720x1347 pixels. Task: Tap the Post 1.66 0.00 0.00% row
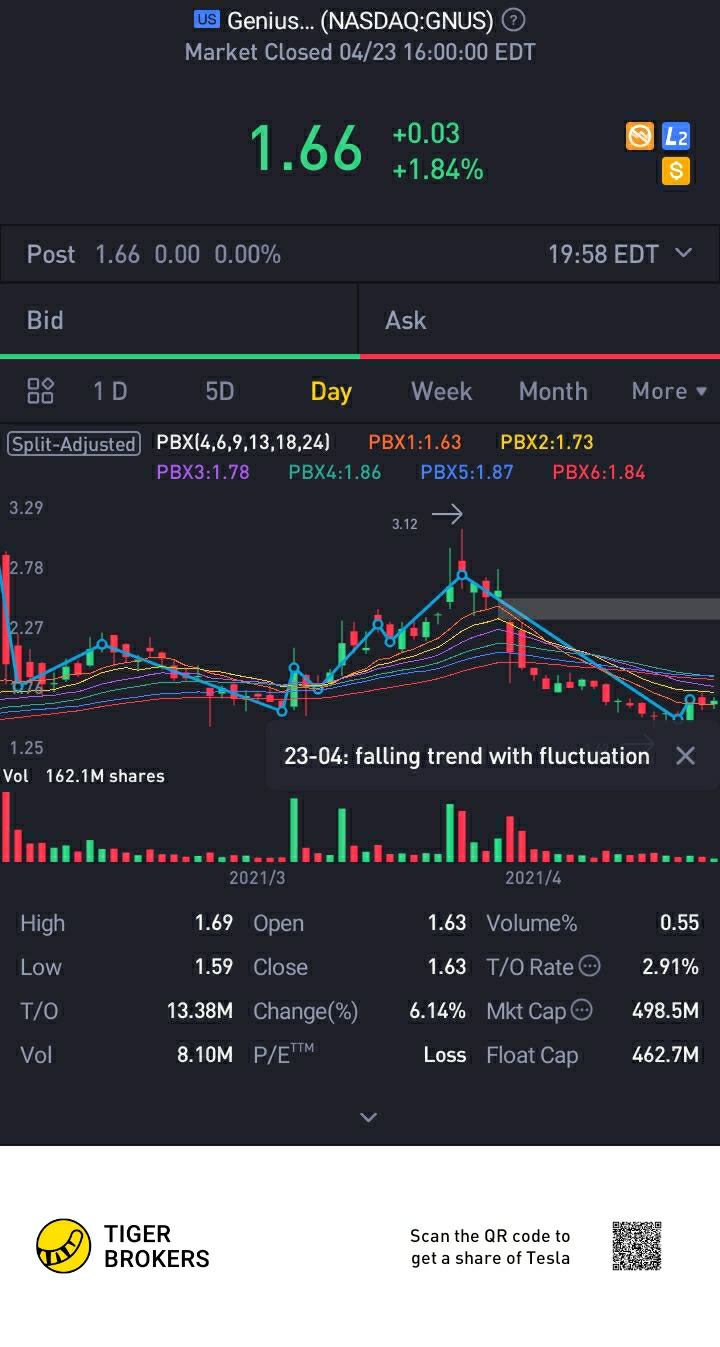click(x=360, y=254)
